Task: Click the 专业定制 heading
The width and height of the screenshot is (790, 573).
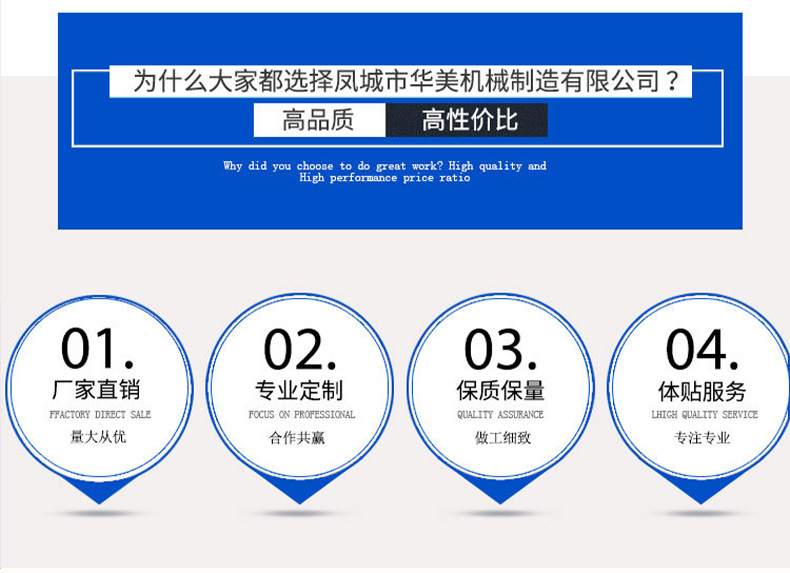Action: [299, 391]
